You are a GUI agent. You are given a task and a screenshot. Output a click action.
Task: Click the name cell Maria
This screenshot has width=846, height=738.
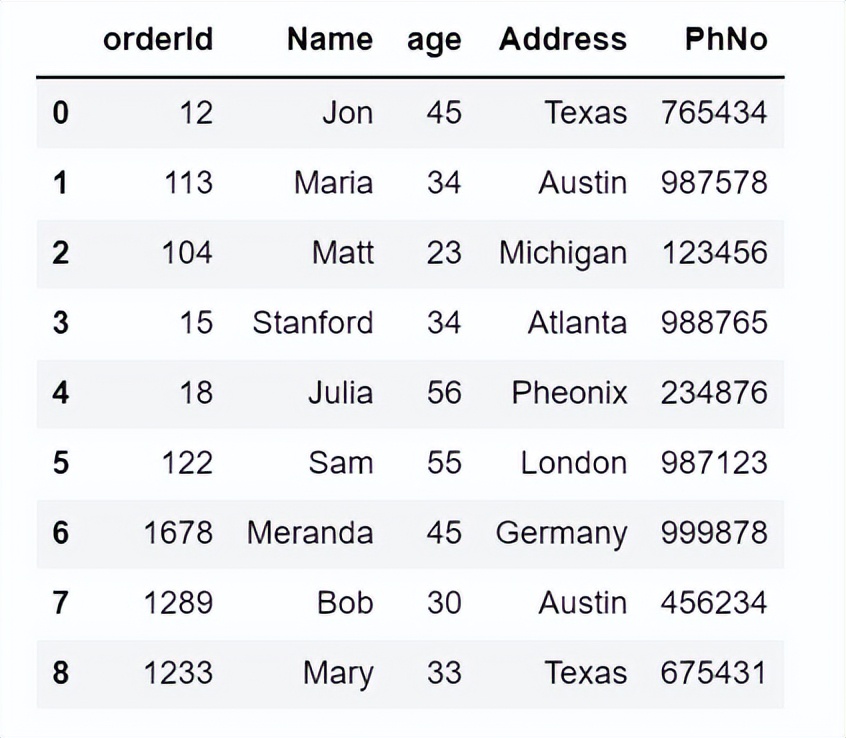333,182
